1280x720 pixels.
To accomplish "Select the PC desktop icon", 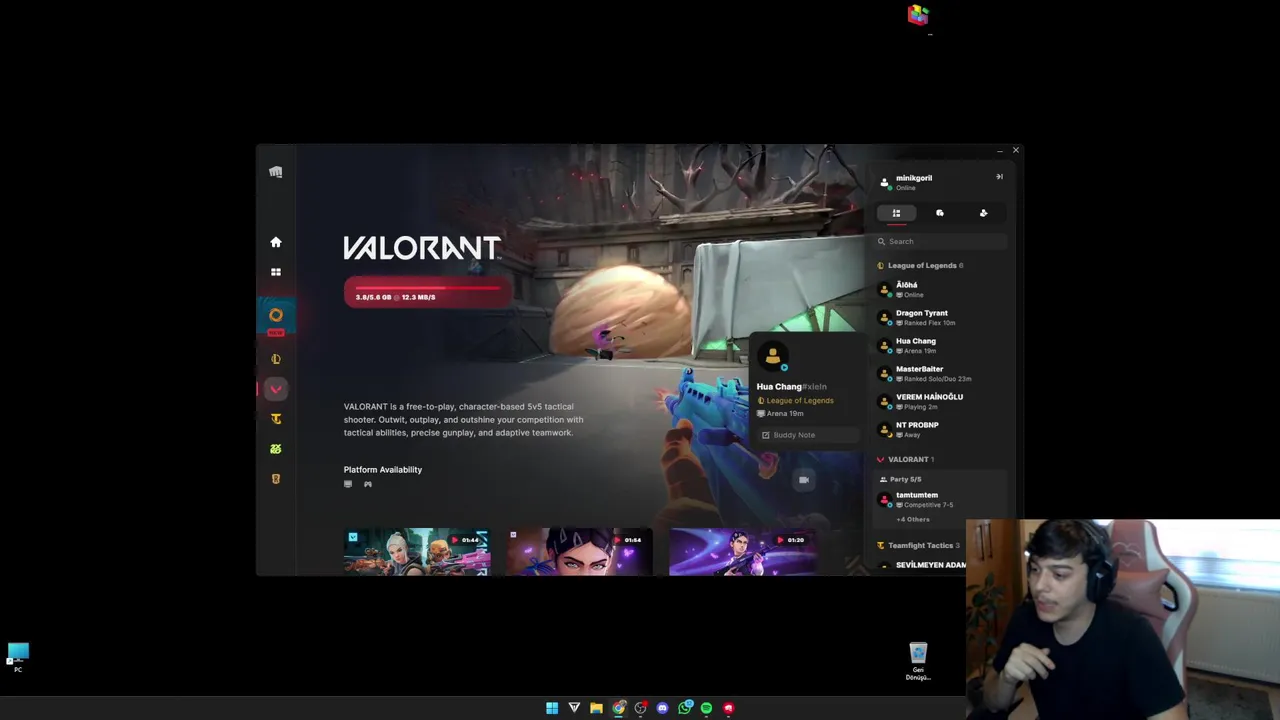I will tap(18, 657).
